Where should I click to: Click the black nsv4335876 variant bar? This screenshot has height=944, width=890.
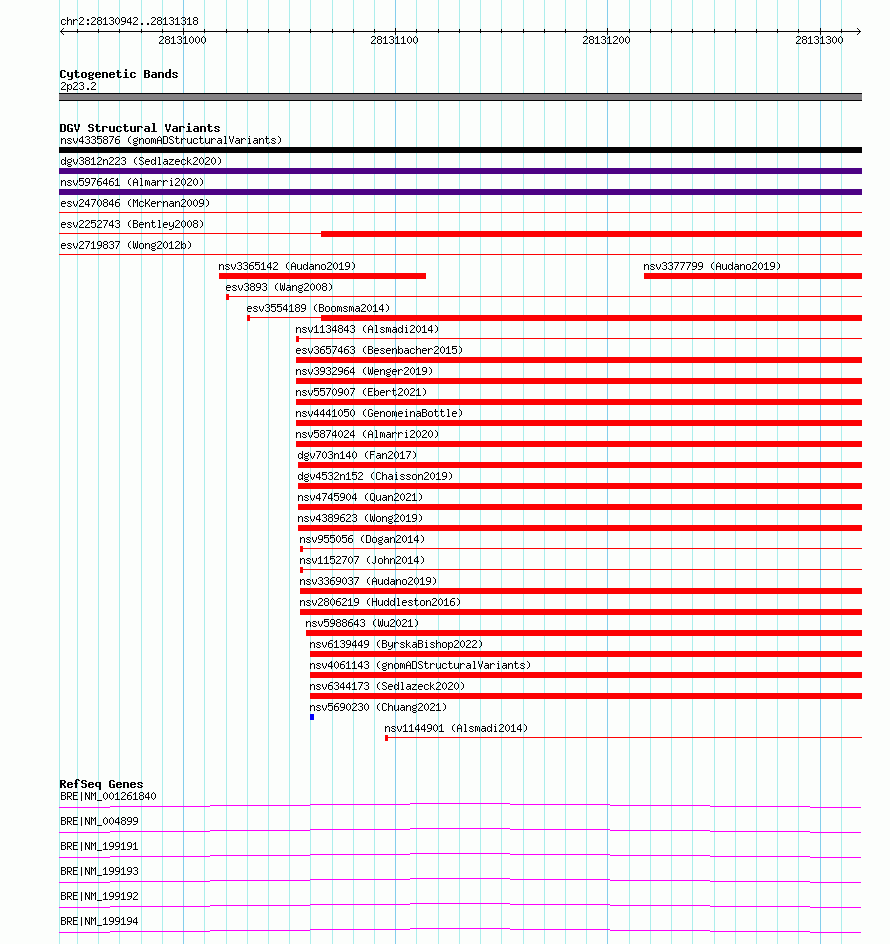461,150
